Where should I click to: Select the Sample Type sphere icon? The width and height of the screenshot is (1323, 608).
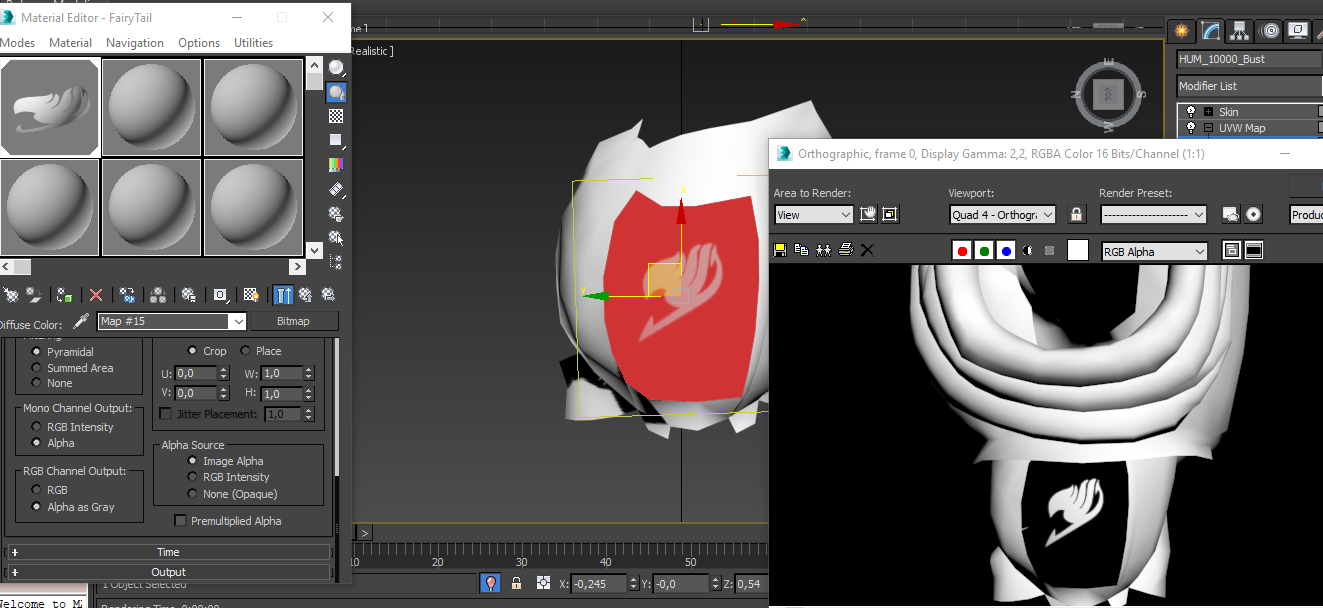(x=337, y=68)
